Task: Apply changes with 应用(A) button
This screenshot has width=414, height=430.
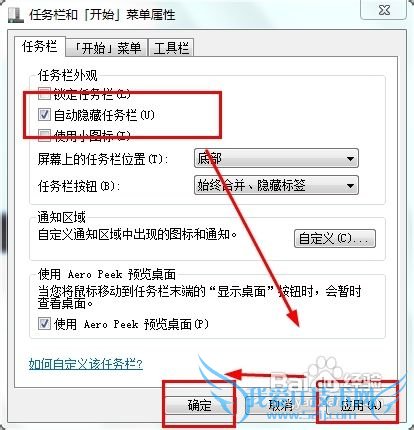Action: click(x=361, y=405)
